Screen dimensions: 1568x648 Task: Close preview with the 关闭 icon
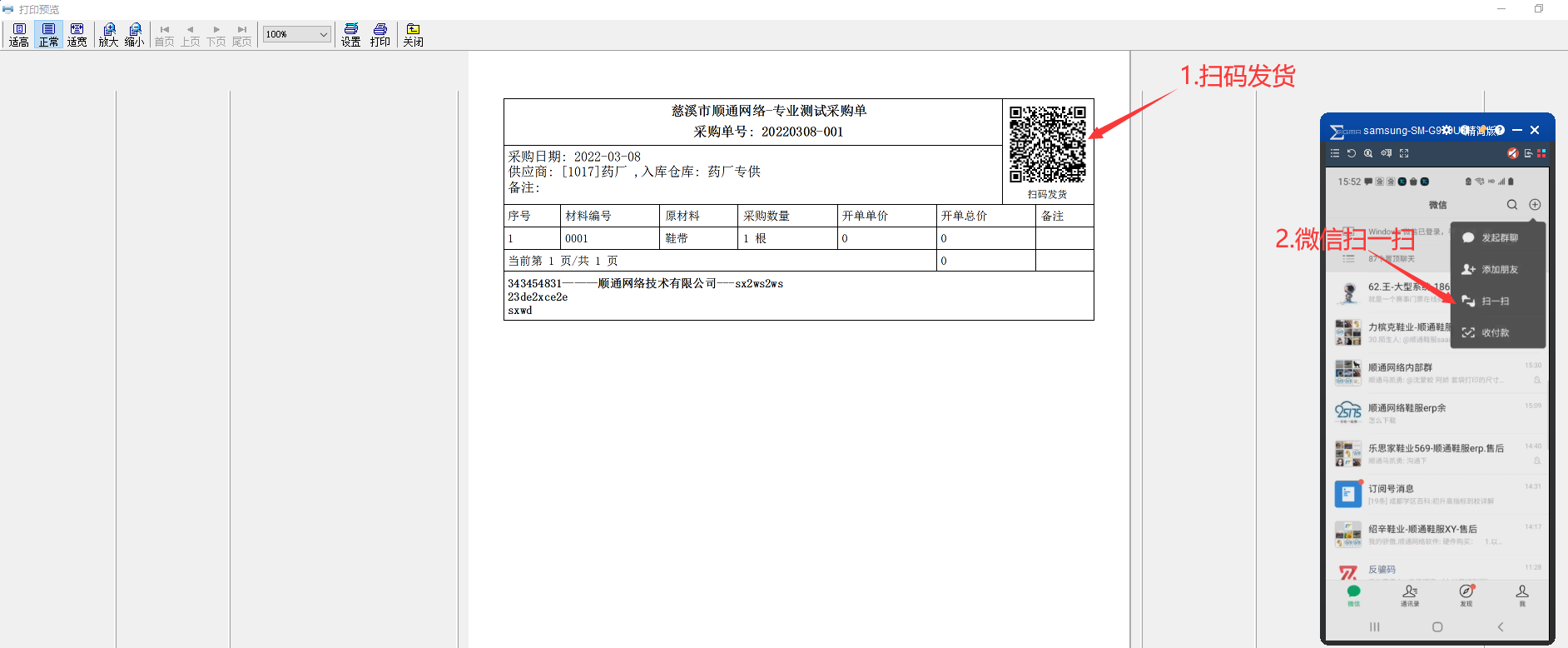(413, 34)
